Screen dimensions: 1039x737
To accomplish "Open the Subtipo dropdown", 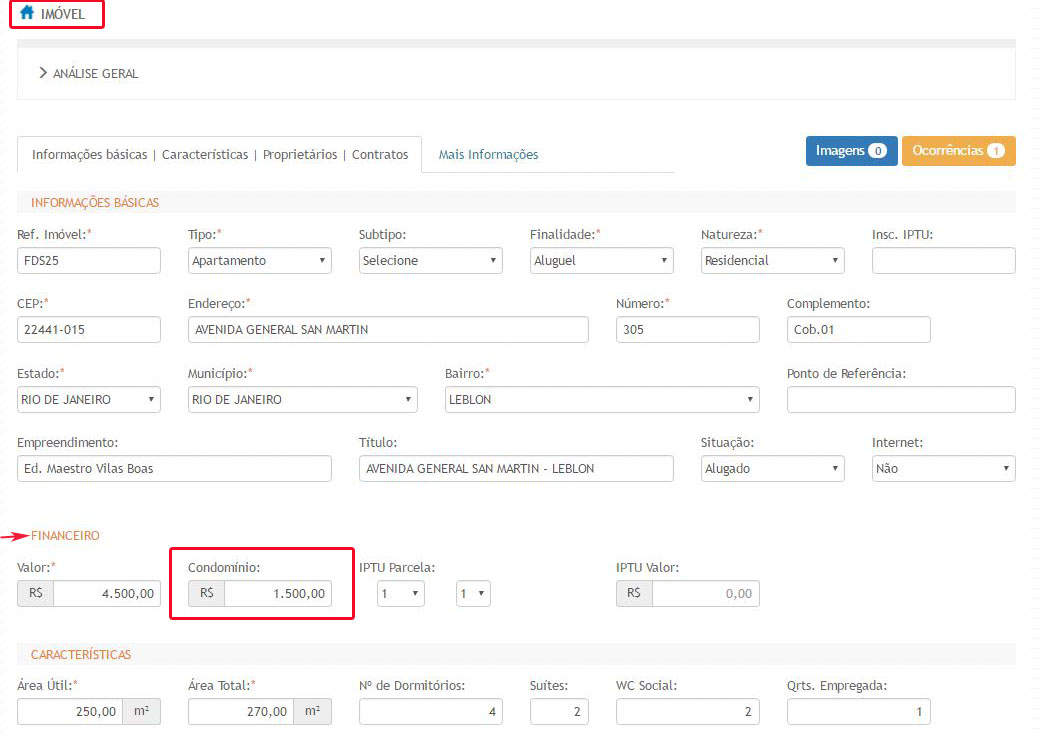I will click(430, 260).
